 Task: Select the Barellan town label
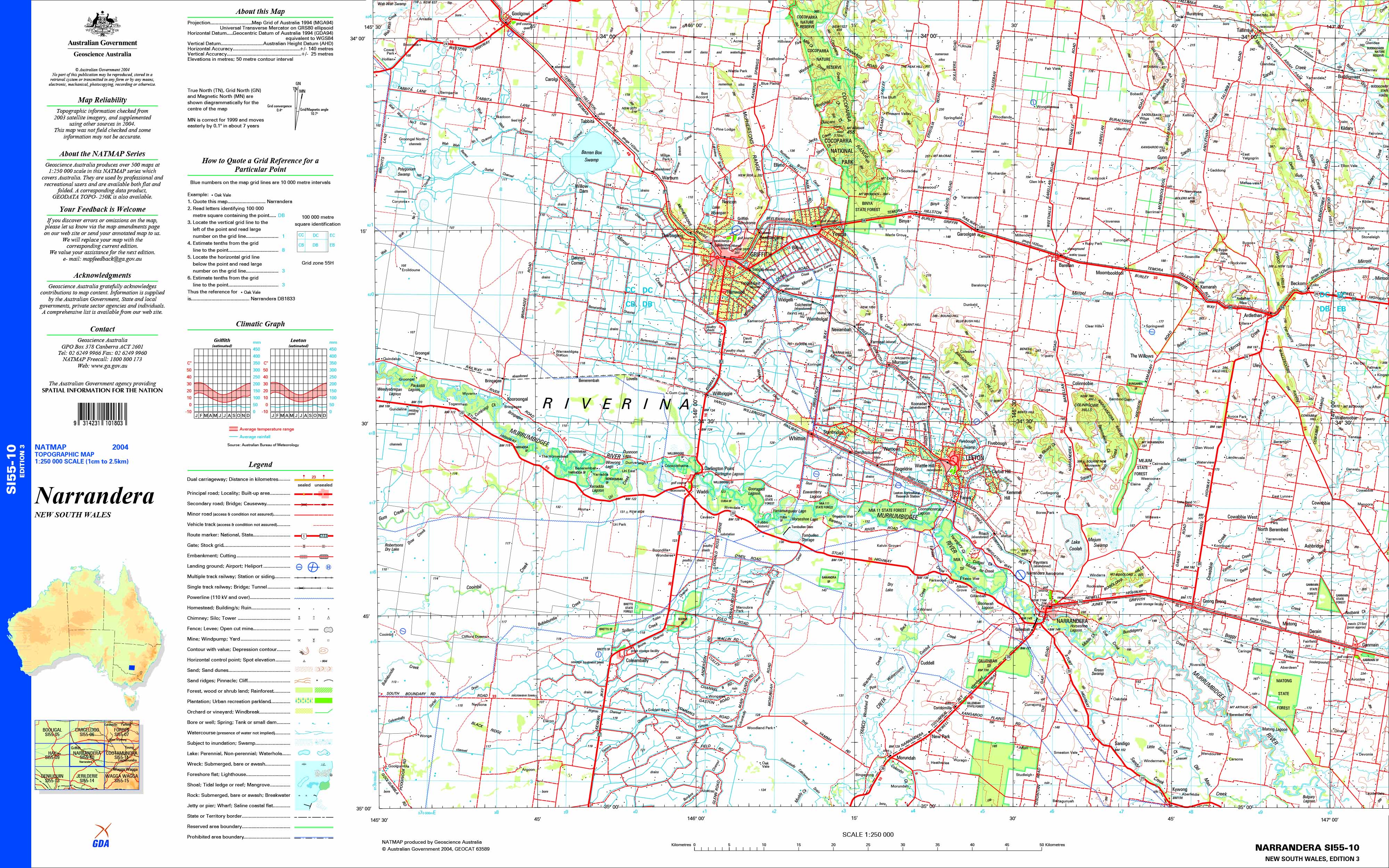tap(1066, 266)
